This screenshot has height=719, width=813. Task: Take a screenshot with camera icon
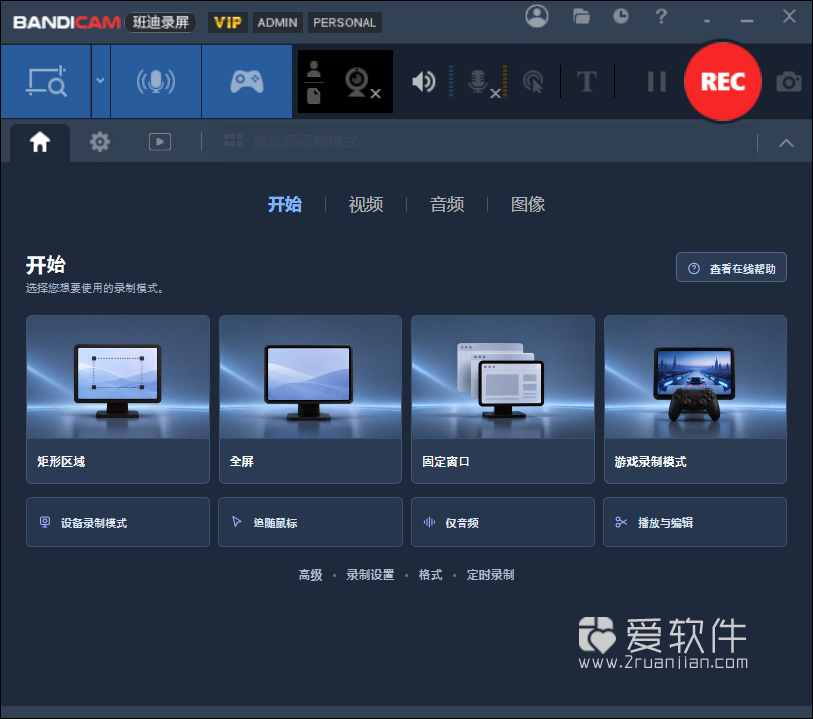tap(789, 82)
